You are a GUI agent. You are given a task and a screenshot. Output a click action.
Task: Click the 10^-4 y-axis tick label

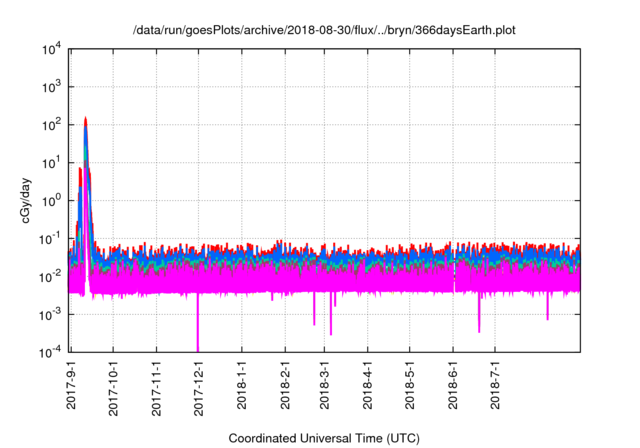point(50,351)
